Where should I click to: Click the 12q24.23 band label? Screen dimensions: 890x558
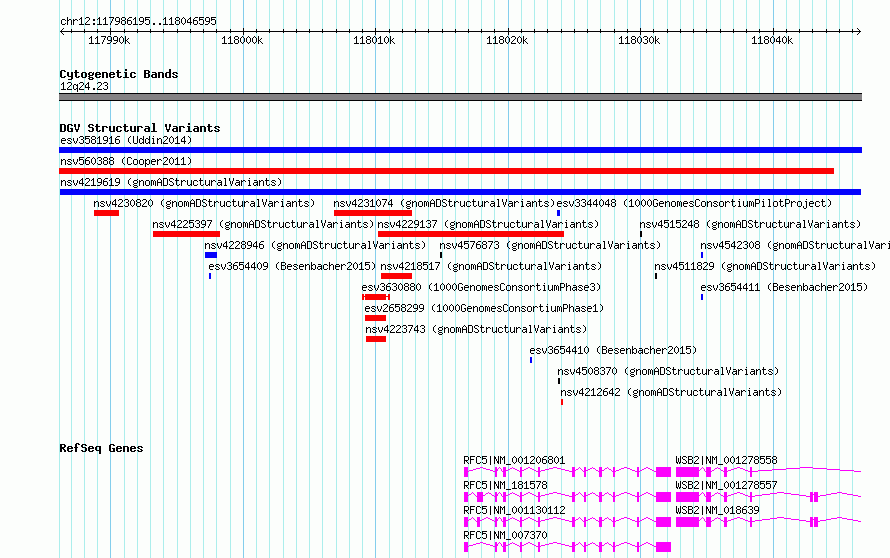tap(84, 86)
